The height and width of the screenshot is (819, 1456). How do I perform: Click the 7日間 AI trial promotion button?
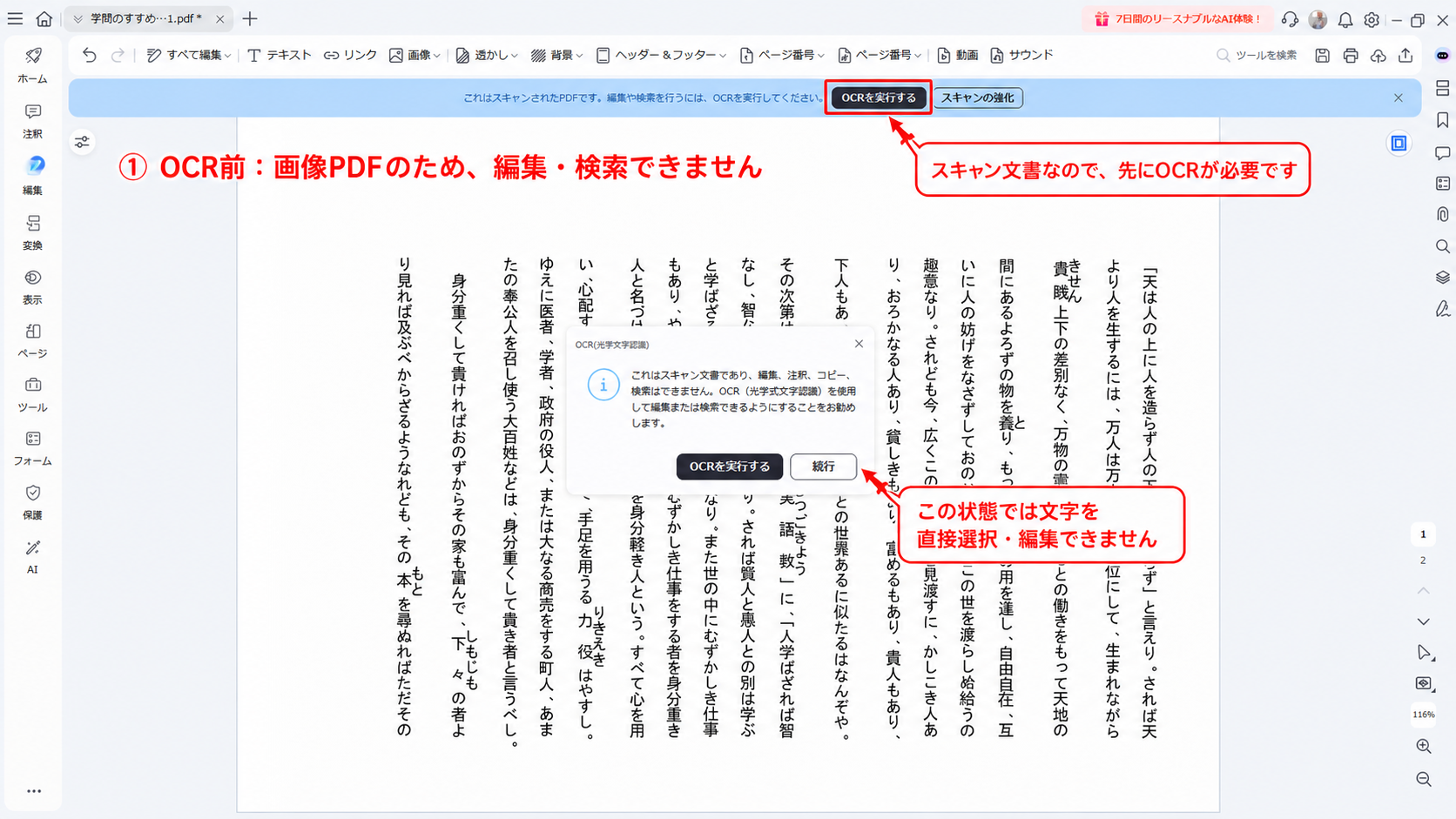click(x=1177, y=18)
